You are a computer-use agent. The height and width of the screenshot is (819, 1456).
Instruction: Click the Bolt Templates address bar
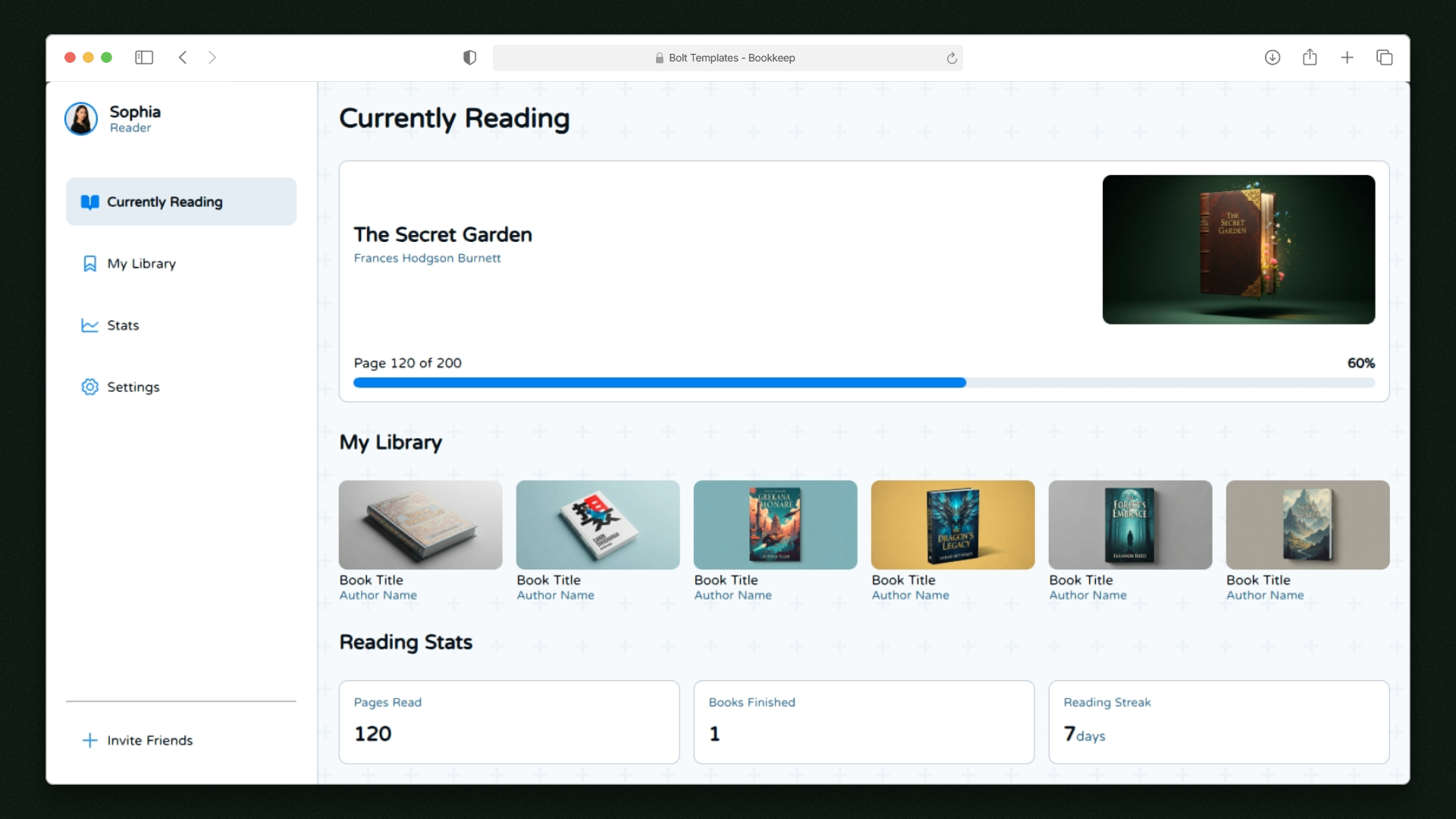coord(726,58)
